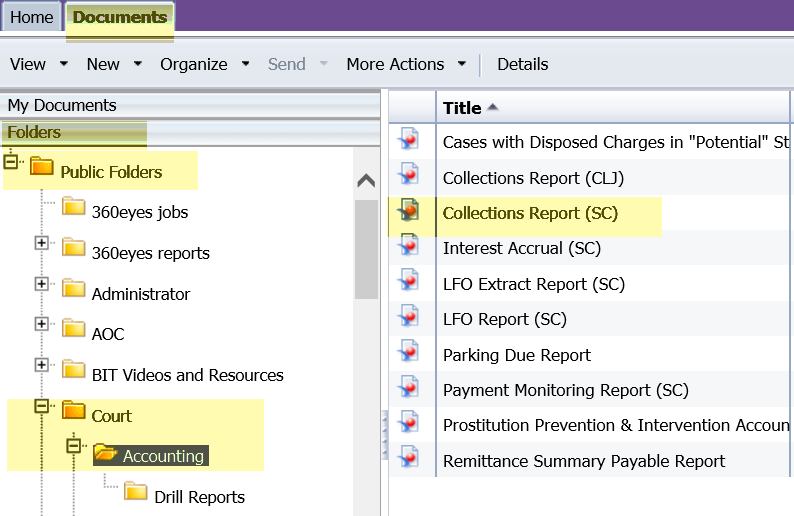Switch to the Home tab
Viewport: 794px width, 516px height.
[31, 17]
